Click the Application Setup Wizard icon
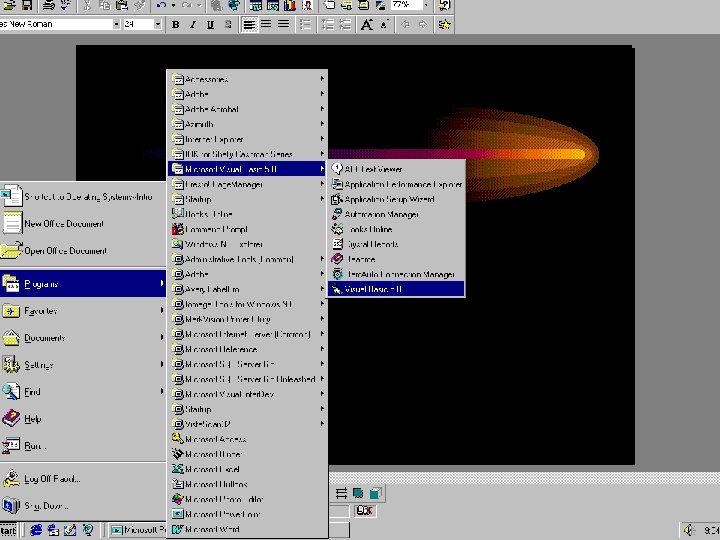 coord(337,199)
